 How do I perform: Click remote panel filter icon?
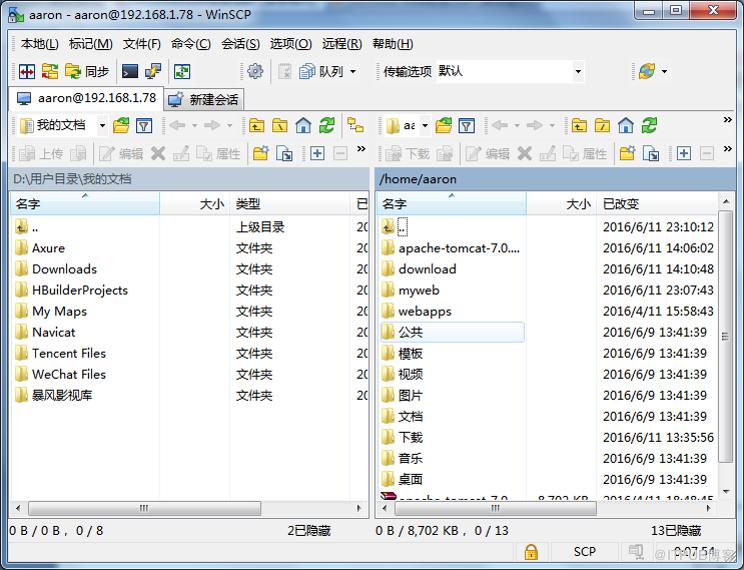click(466, 126)
